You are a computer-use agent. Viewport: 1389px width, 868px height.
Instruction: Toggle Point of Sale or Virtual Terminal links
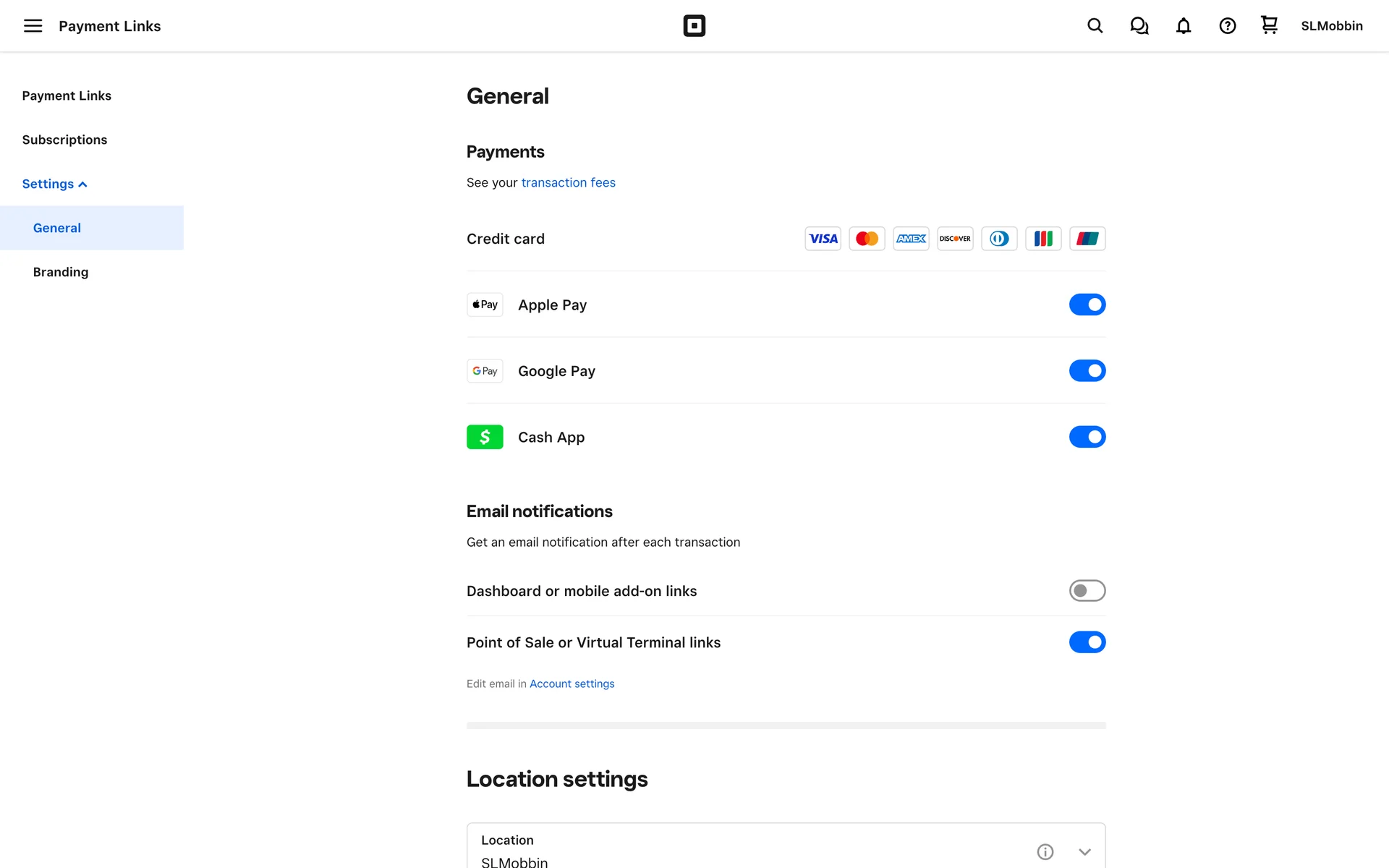point(1087,642)
